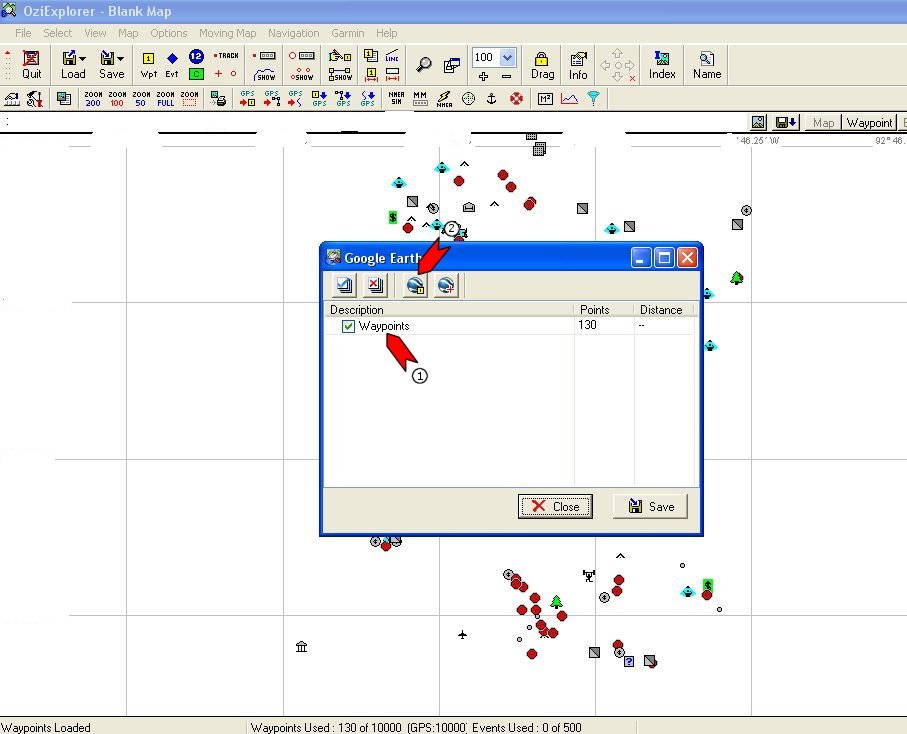
Task: Click the Zoom Full icon
Action: [x=165, y=98]
